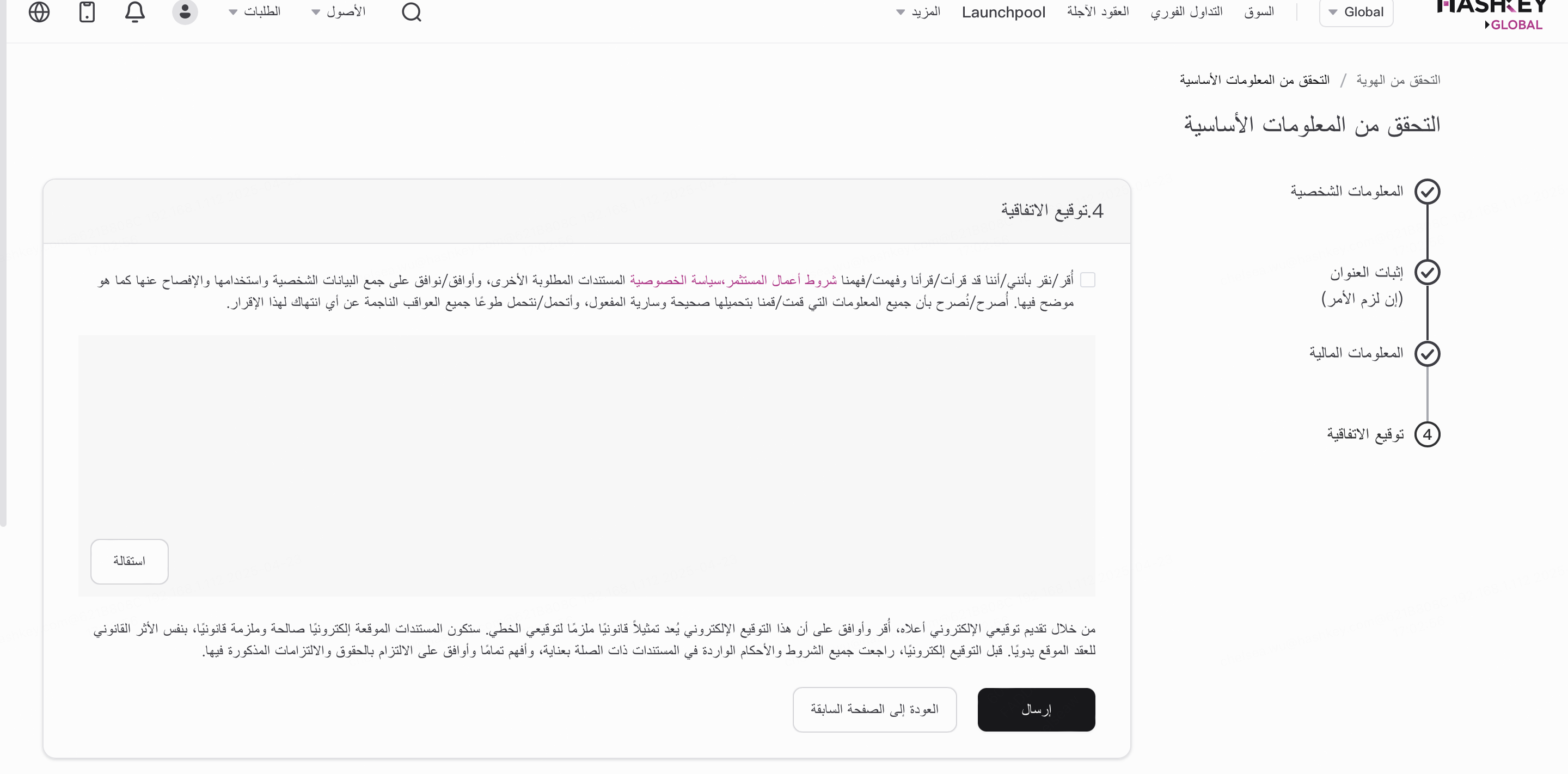This screenshot has width=1568, height=774.
Task: Go to التداول الفوري spot trading
Action: click(1186, 12)
